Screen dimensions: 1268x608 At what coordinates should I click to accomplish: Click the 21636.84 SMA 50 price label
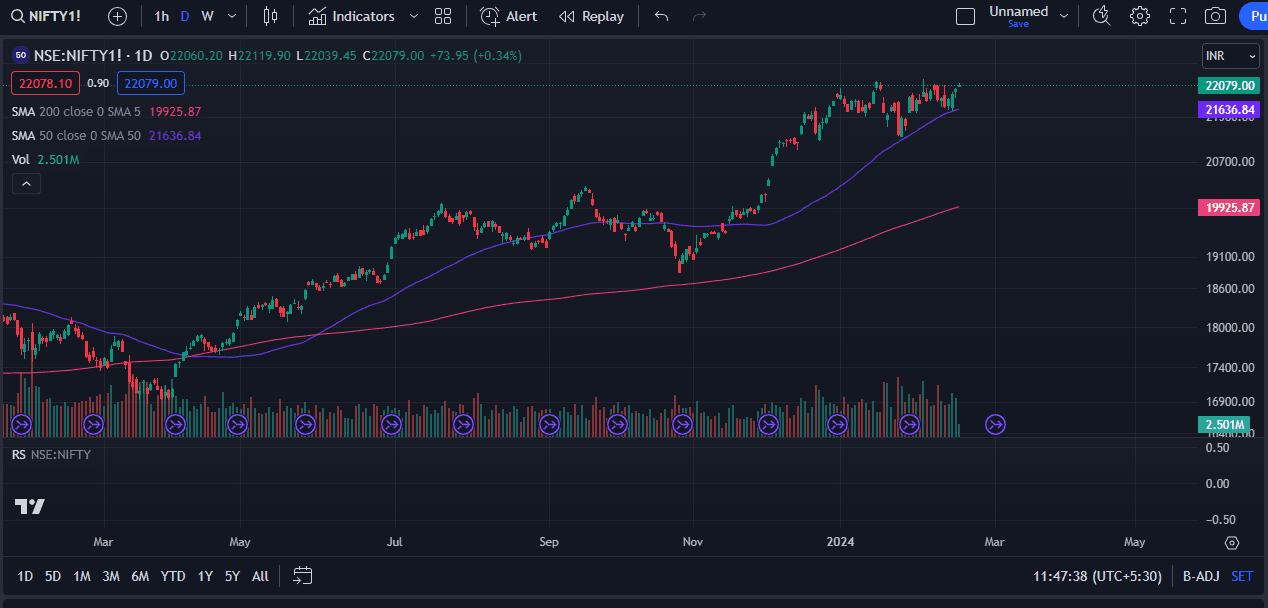1228,108
